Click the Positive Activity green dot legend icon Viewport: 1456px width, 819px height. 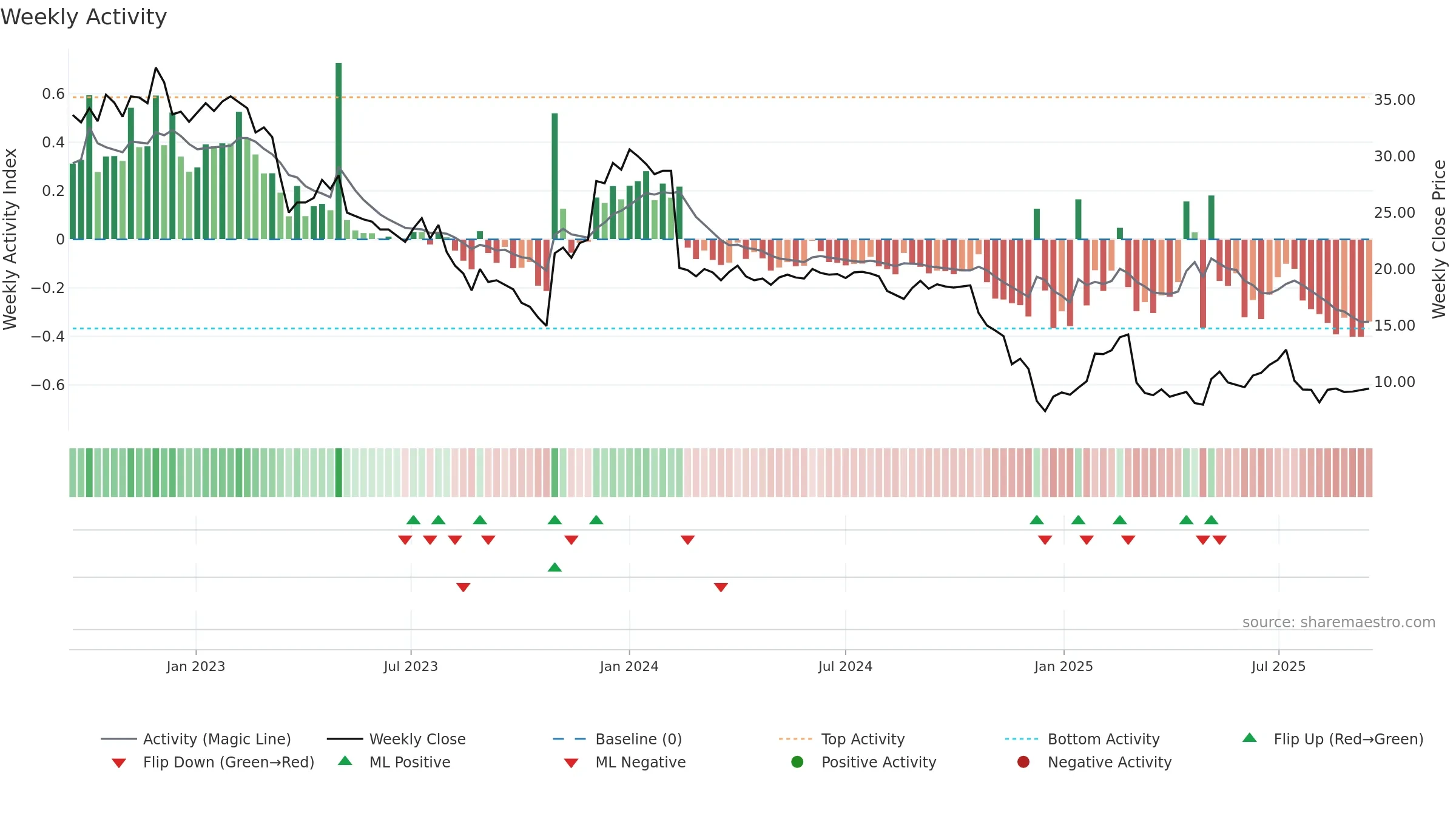797,761
